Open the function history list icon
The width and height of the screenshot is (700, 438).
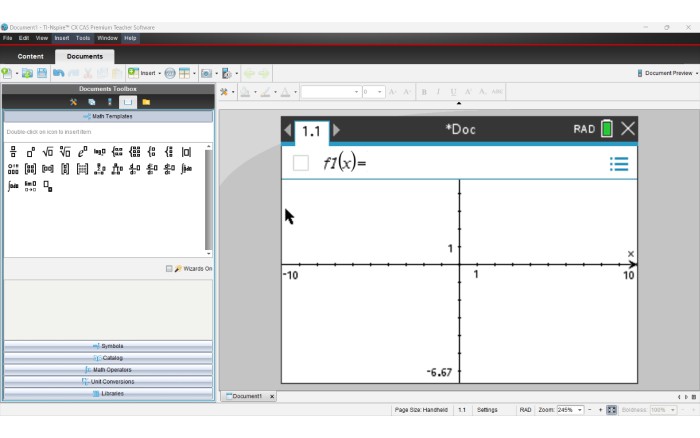click(x=619, y=164)
